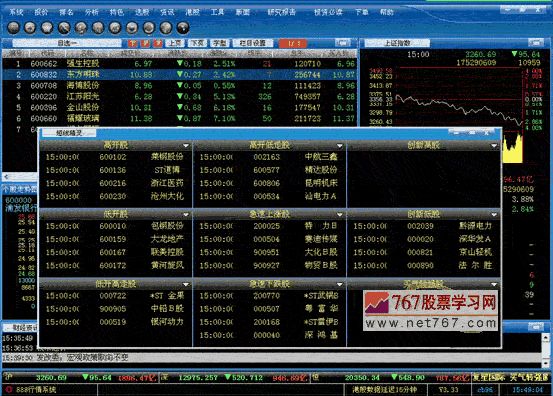
Task: Click the panel icon at the news panel's right edge
Action: (536, 327)
